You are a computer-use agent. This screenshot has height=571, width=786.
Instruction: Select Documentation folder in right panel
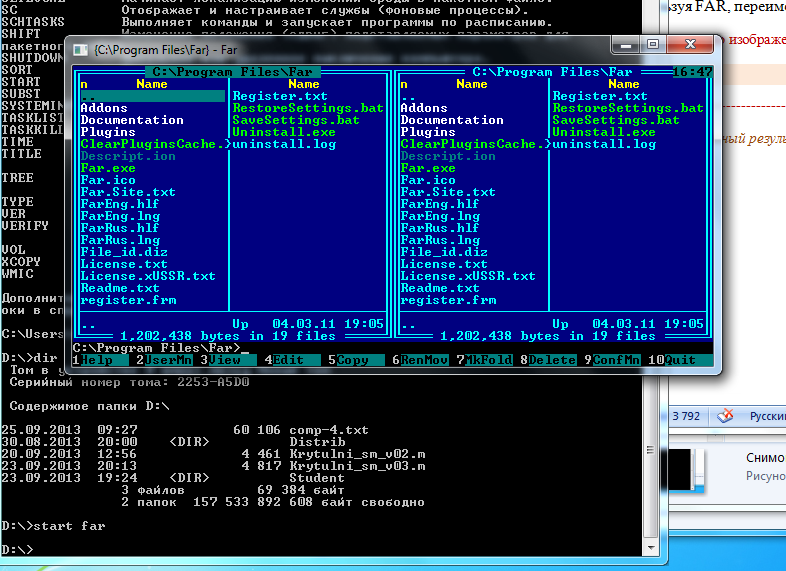tap(452, 120)
